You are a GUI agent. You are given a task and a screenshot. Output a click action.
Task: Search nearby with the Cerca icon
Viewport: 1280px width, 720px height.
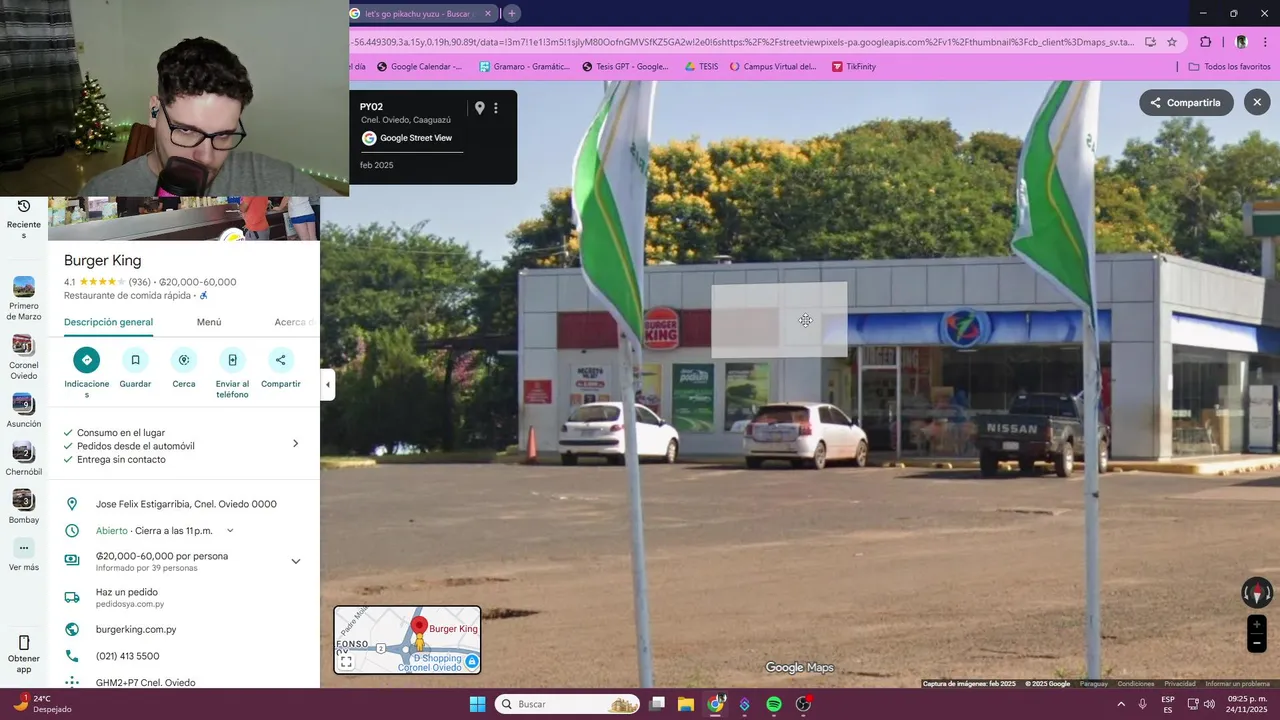(x=184, y=360)
